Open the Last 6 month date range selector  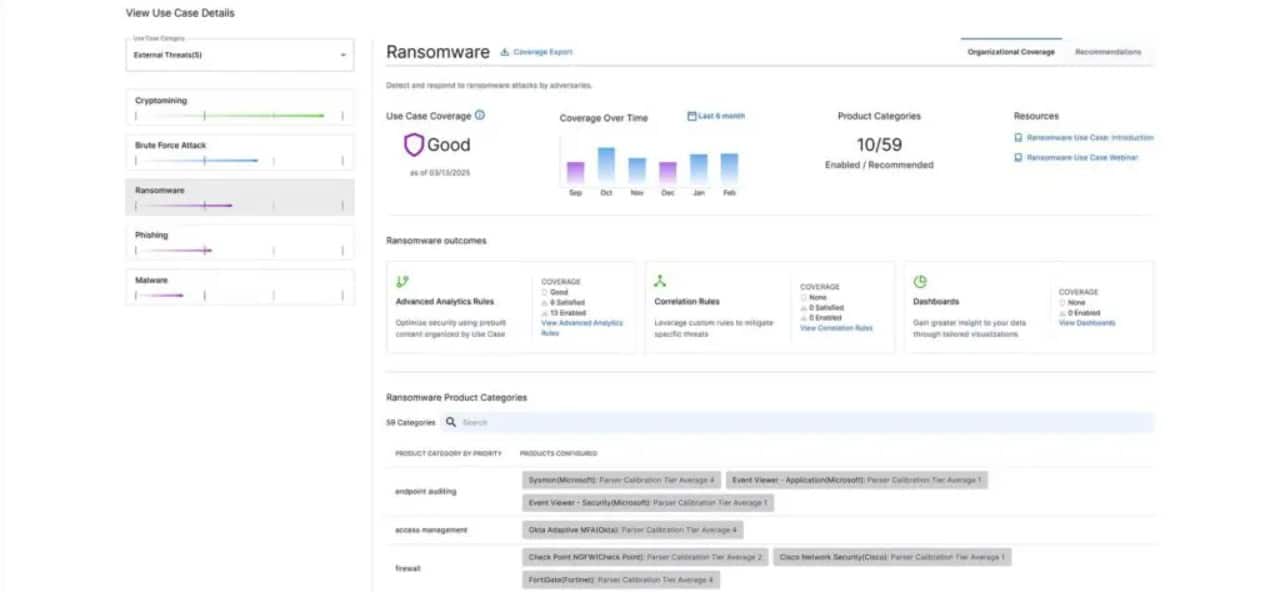tap(716, 116)
